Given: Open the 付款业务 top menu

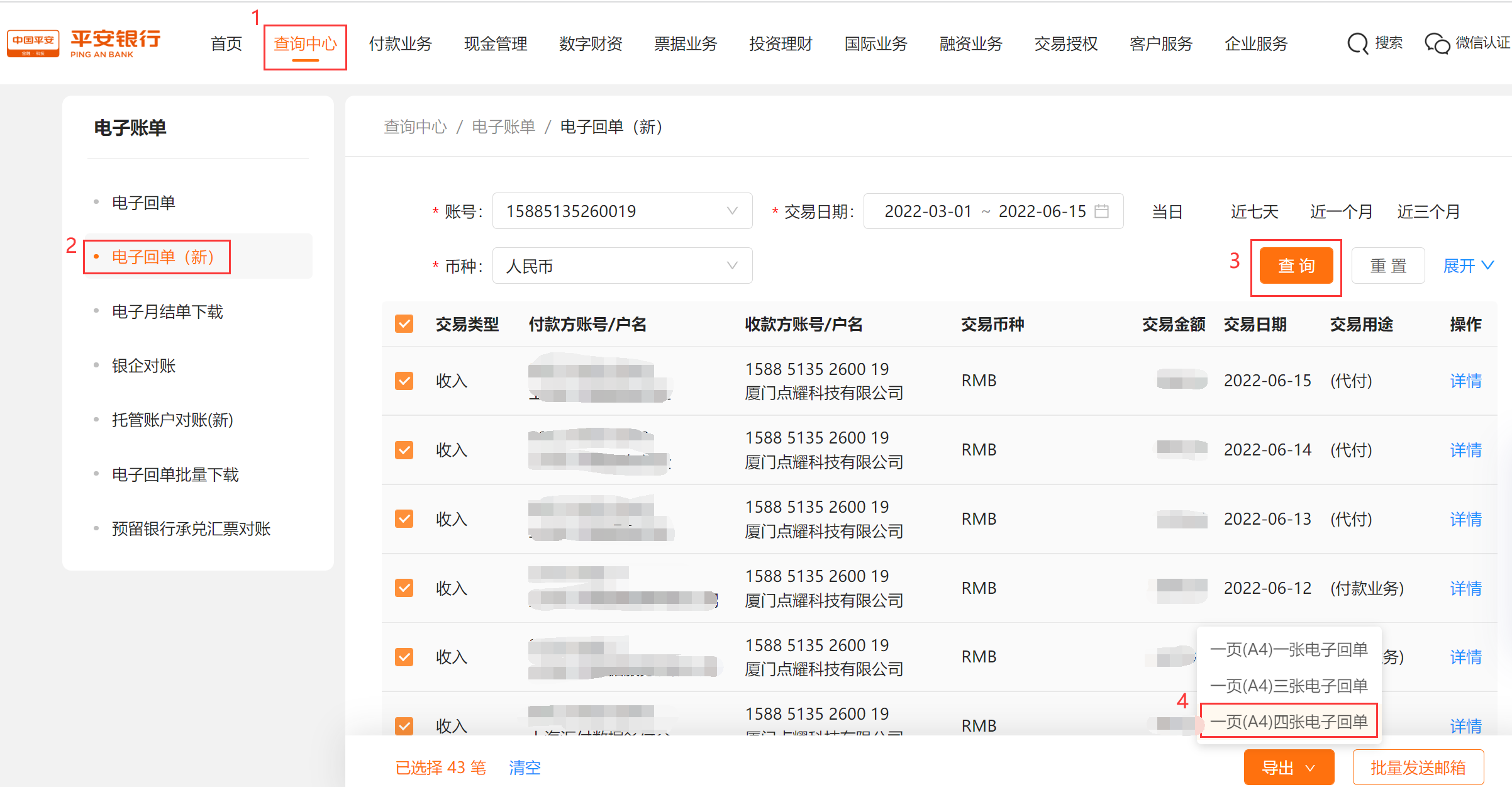Looking at the screenshot, I should click(400, 44).
